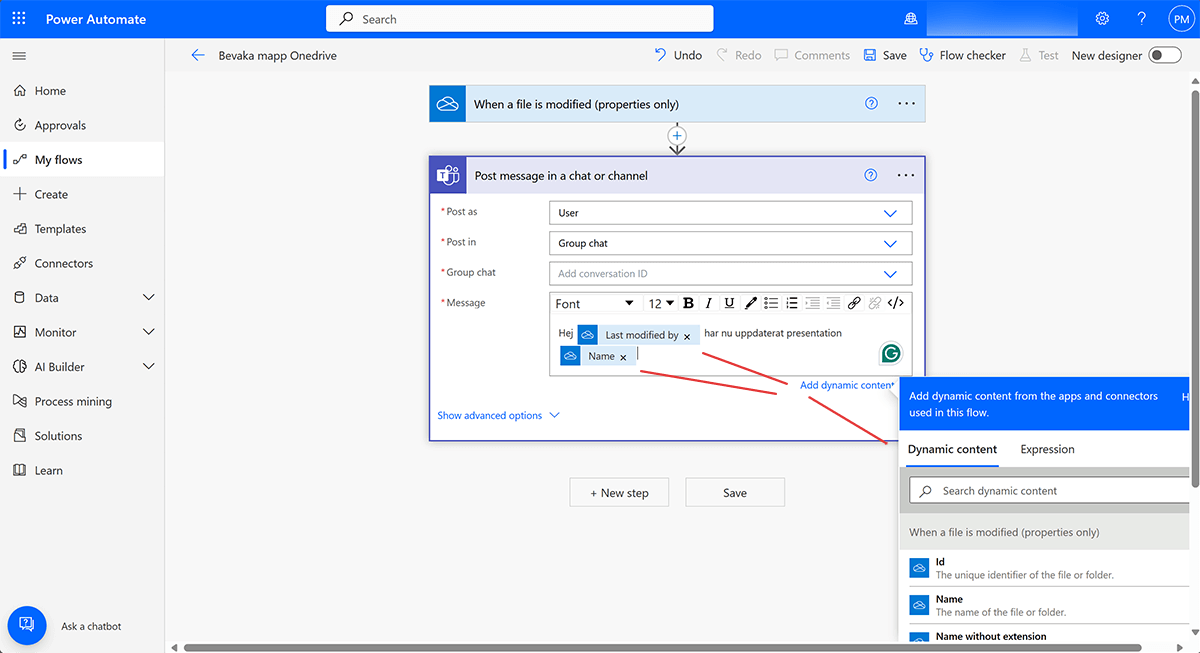This screenshot has height=653, width=1200.
Task: Apply bold formatting in message editor
Action: pyautogui.click(x=688, y=303)
